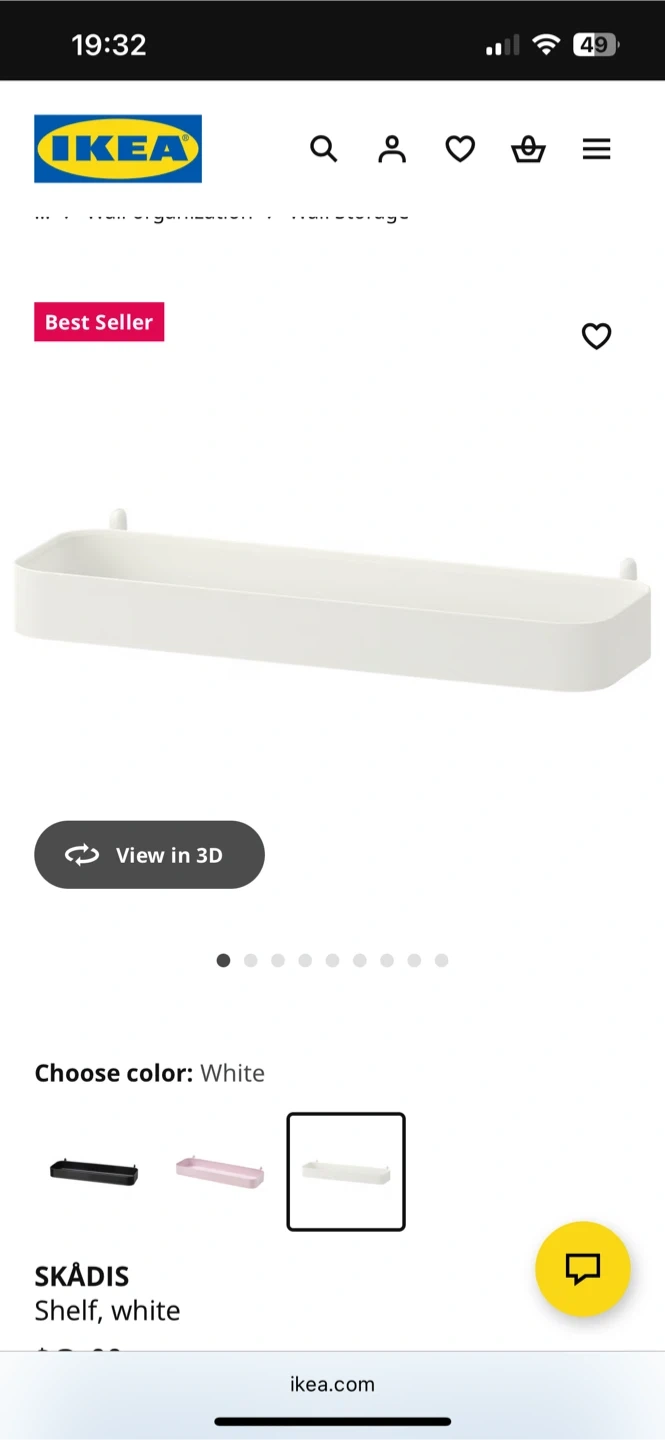Open the yellow chat bubble button
The height and width of the screenshot is (1440, 665).
(x=583, y=1269)
